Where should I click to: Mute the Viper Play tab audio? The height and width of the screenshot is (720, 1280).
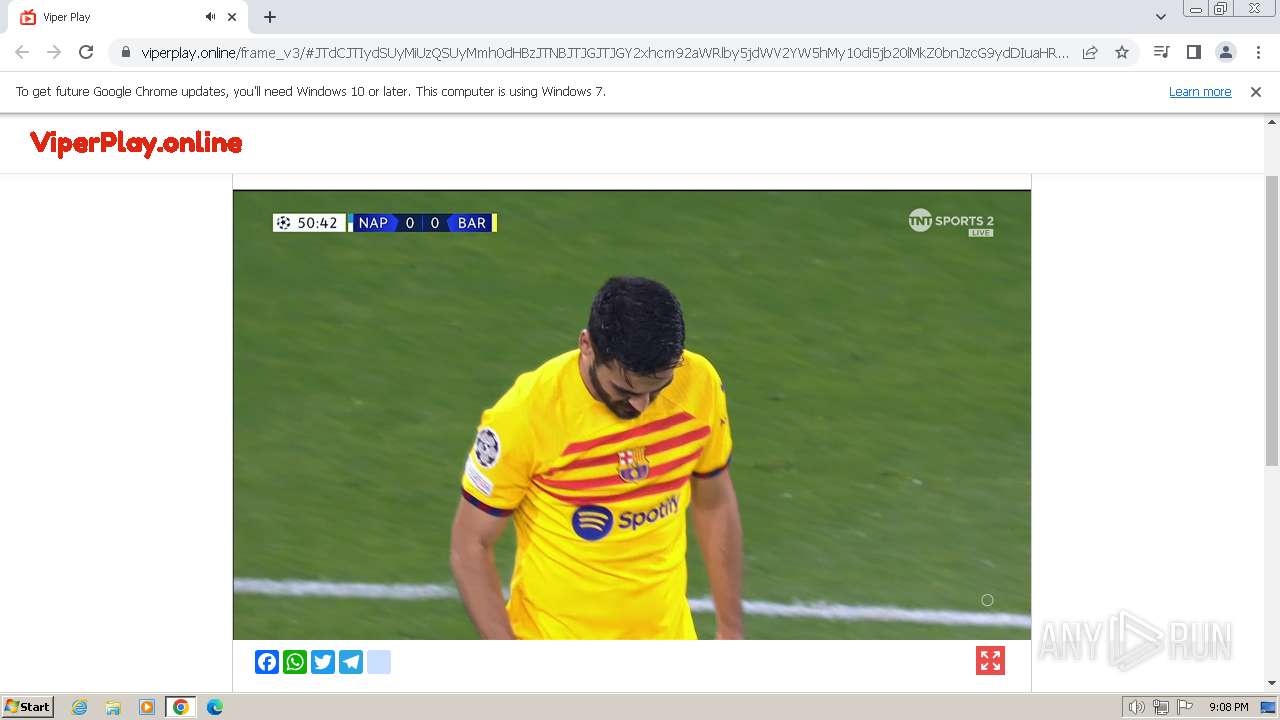point(210,17)
